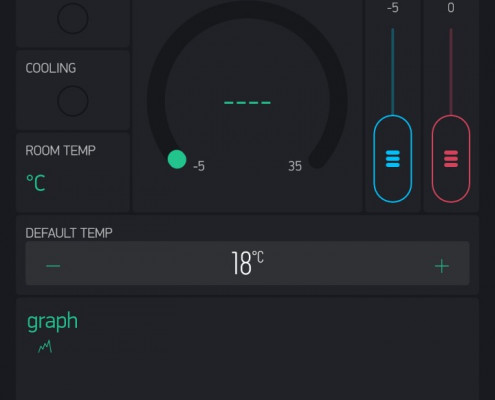
Task: Click the green °C room temperature reading
Action: (36, 183)
